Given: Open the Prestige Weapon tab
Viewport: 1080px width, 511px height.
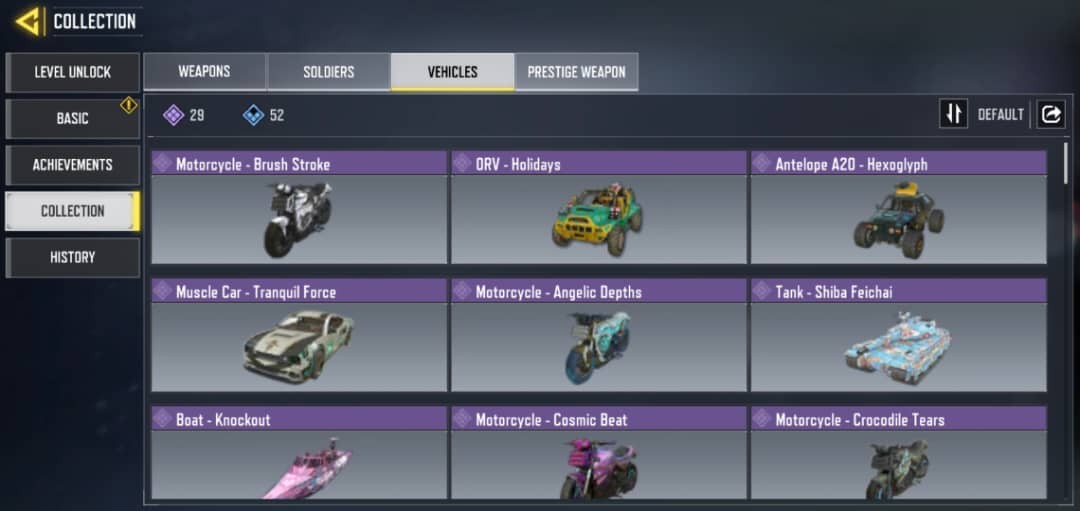Looking at the screenshot, I should (x=577, y=72).
